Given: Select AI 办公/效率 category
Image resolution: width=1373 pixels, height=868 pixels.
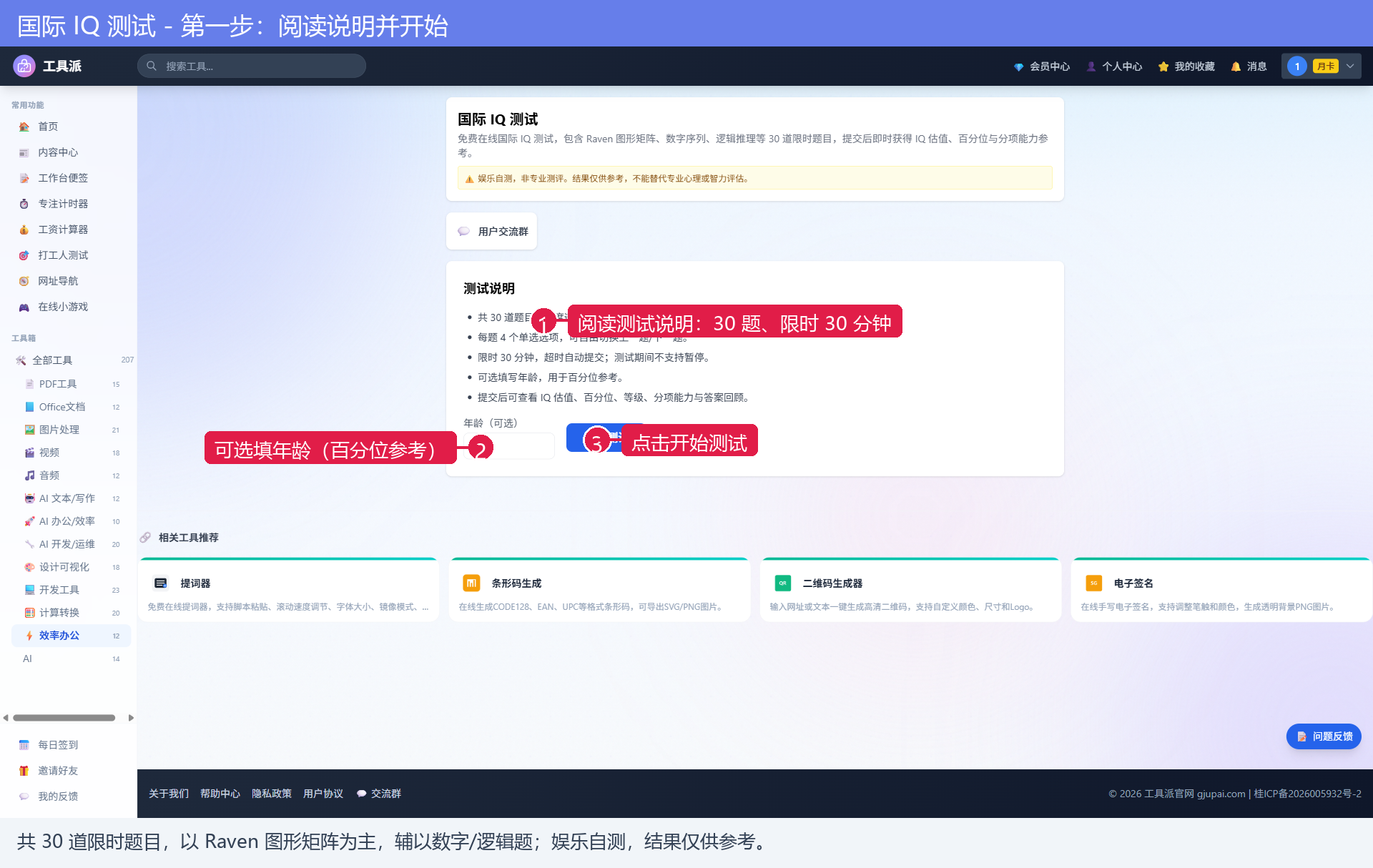Looking at the screenshot, I should pos(72,521).
